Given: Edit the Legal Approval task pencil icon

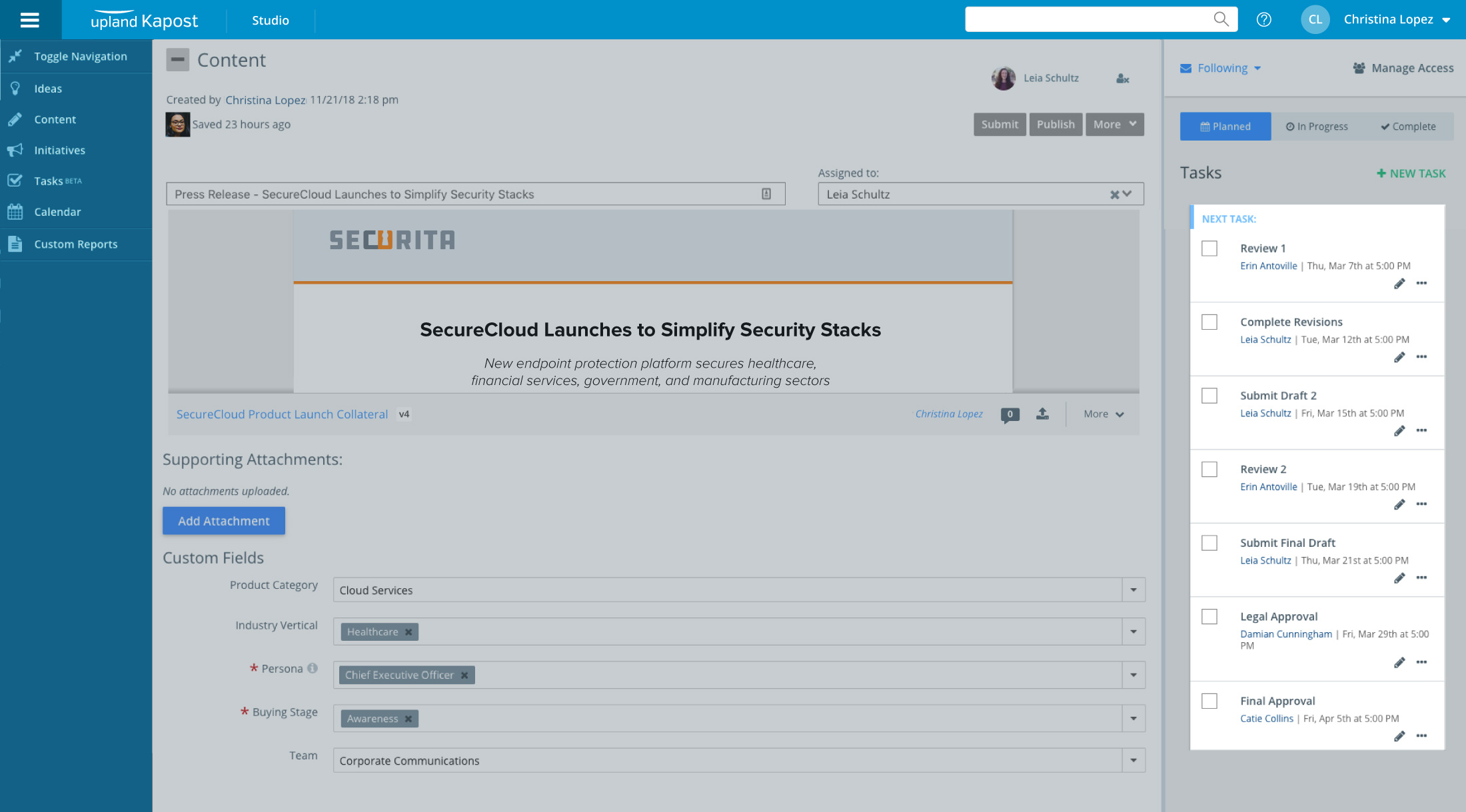Looking at the screenshot, I should [1399, 662].
